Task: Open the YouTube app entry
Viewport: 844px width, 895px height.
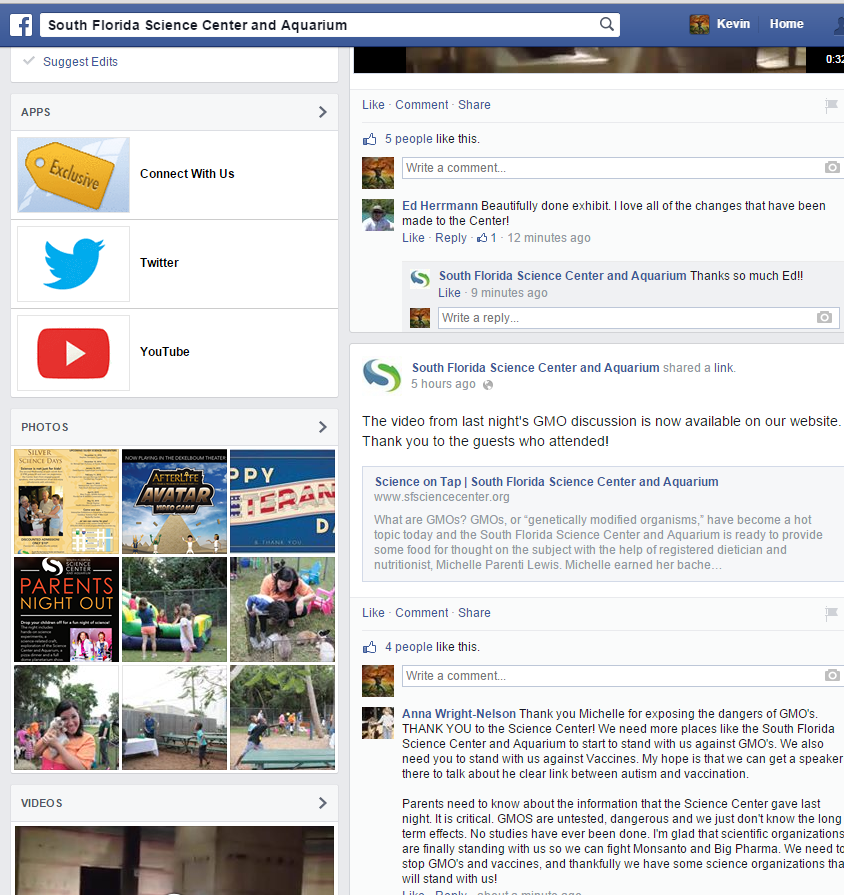Action: pyautogui.click(x=165, y=352)
